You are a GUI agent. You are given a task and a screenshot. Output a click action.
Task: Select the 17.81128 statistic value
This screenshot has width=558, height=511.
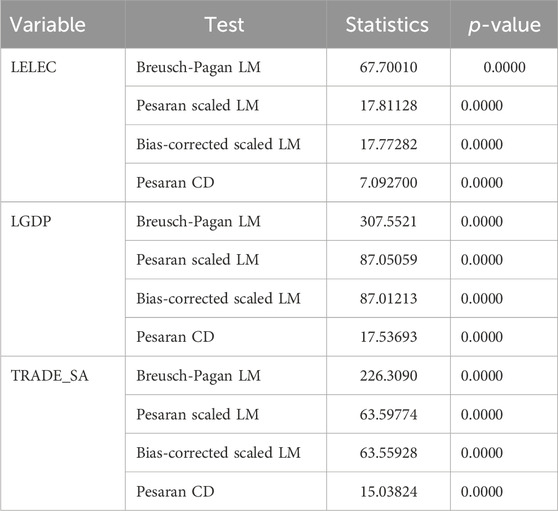click(388, 106)
